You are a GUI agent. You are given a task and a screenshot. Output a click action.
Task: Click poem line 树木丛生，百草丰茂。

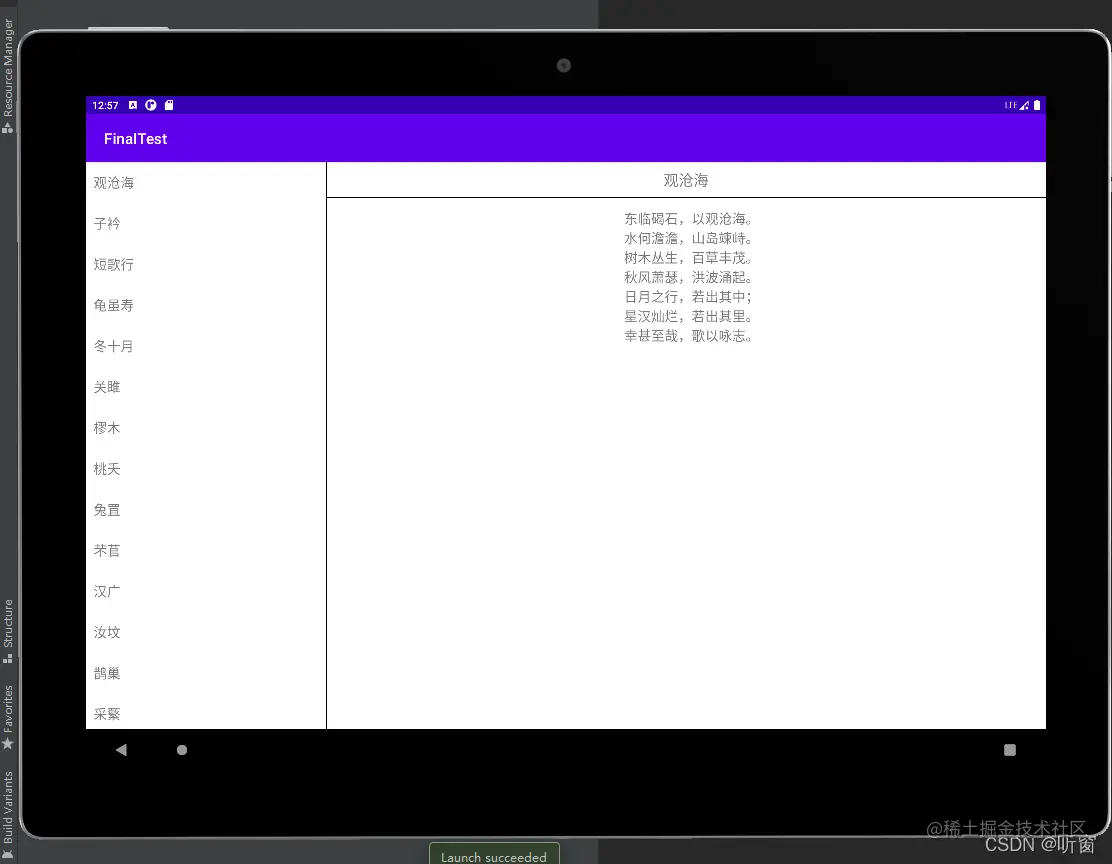point(688,258)
